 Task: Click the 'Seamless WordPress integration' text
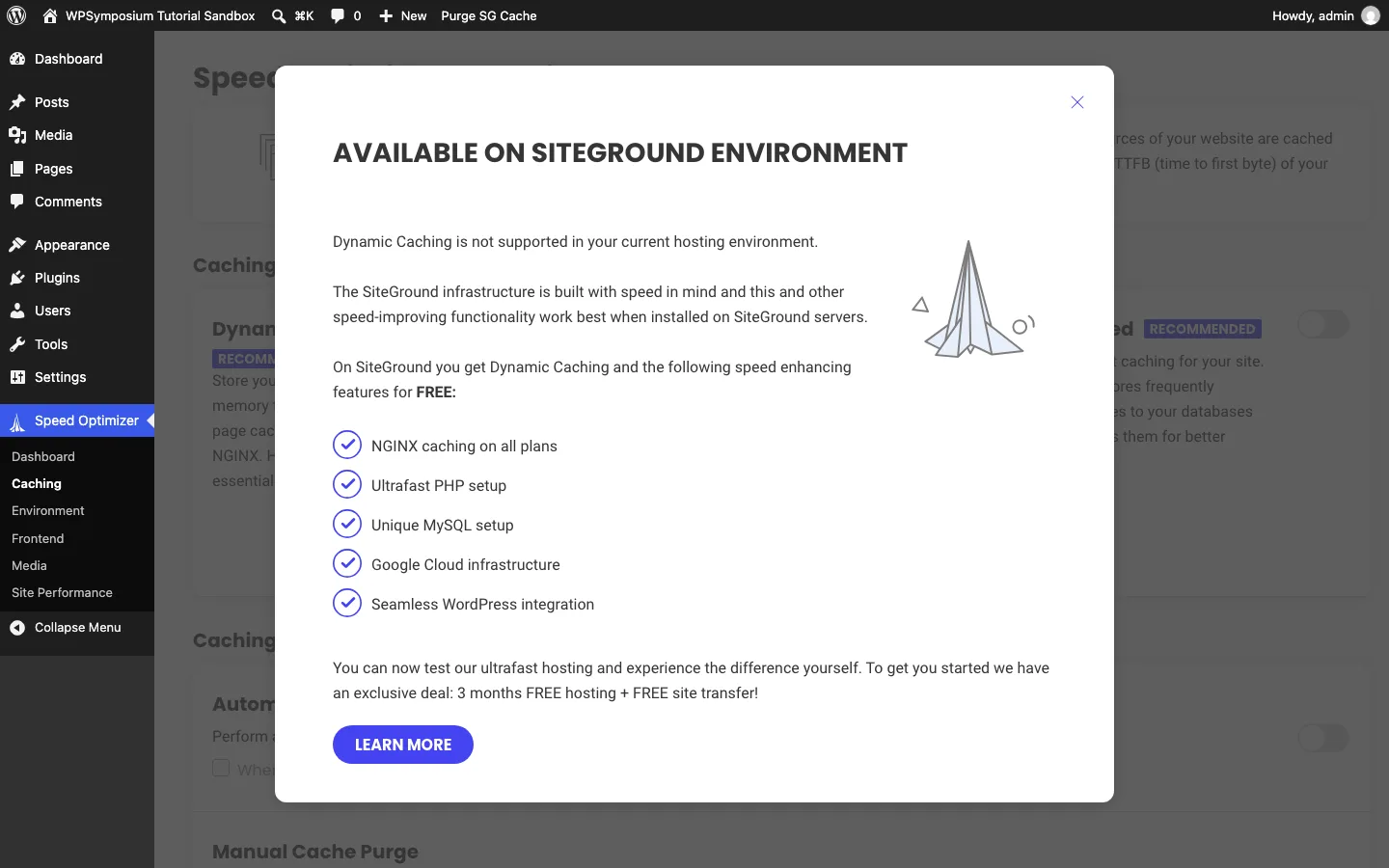click(x=482, y=605)
